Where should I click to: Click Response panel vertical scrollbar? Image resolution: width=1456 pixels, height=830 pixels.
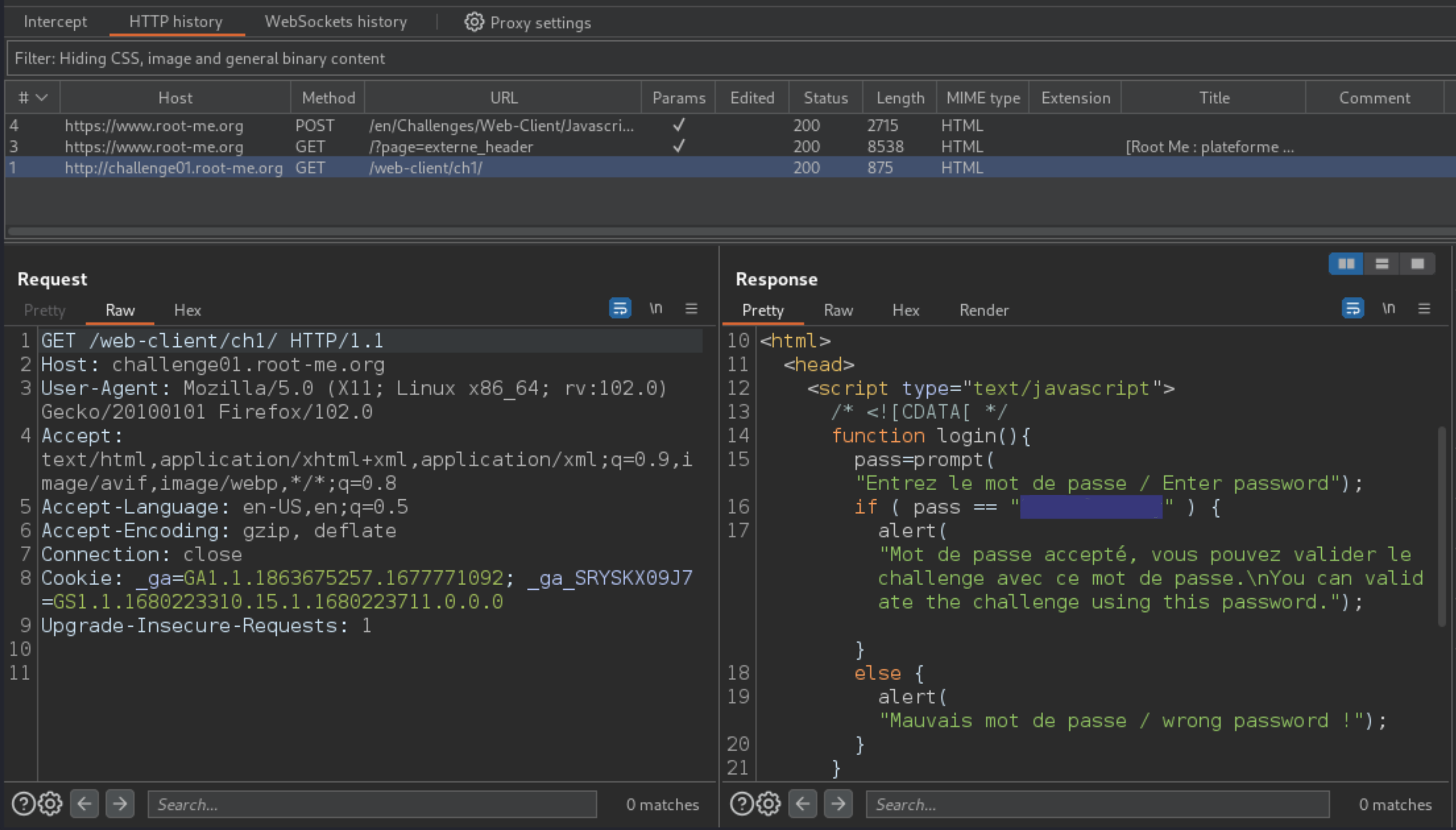coord(1442,527)
